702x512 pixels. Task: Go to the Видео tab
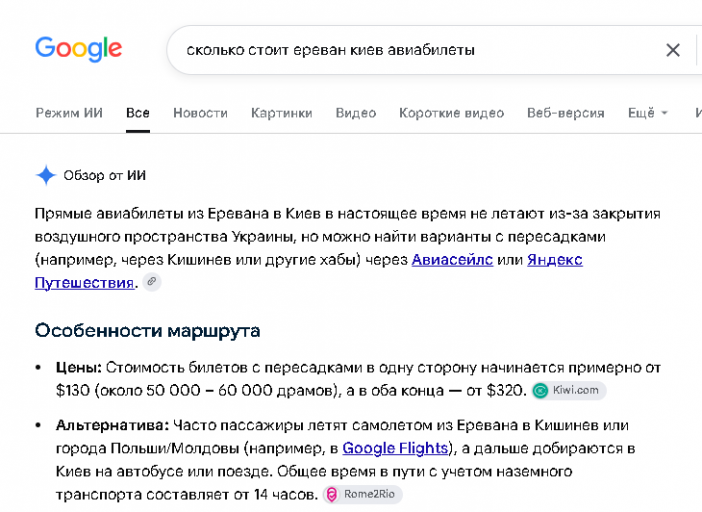tap(355, 113)
